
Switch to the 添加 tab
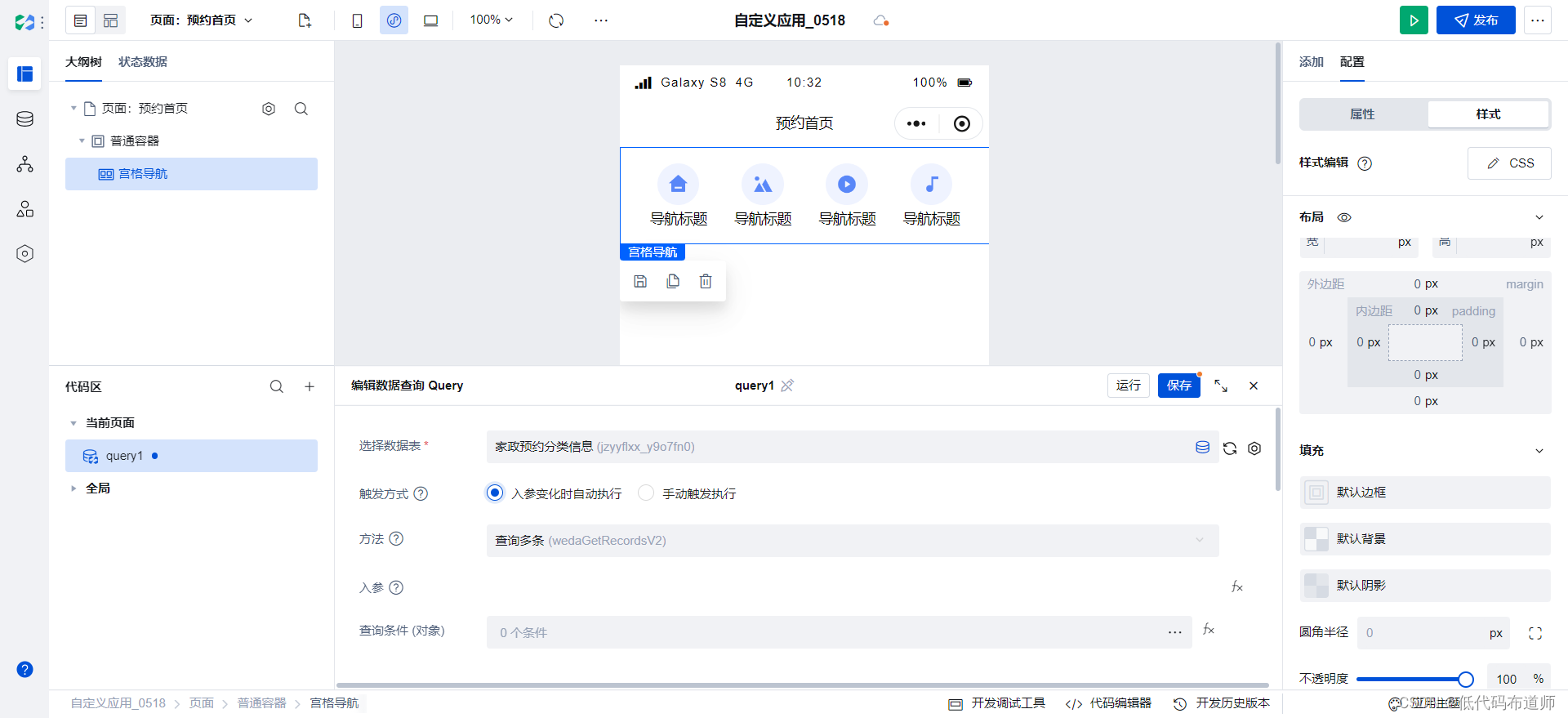[x=1312, y=62]
